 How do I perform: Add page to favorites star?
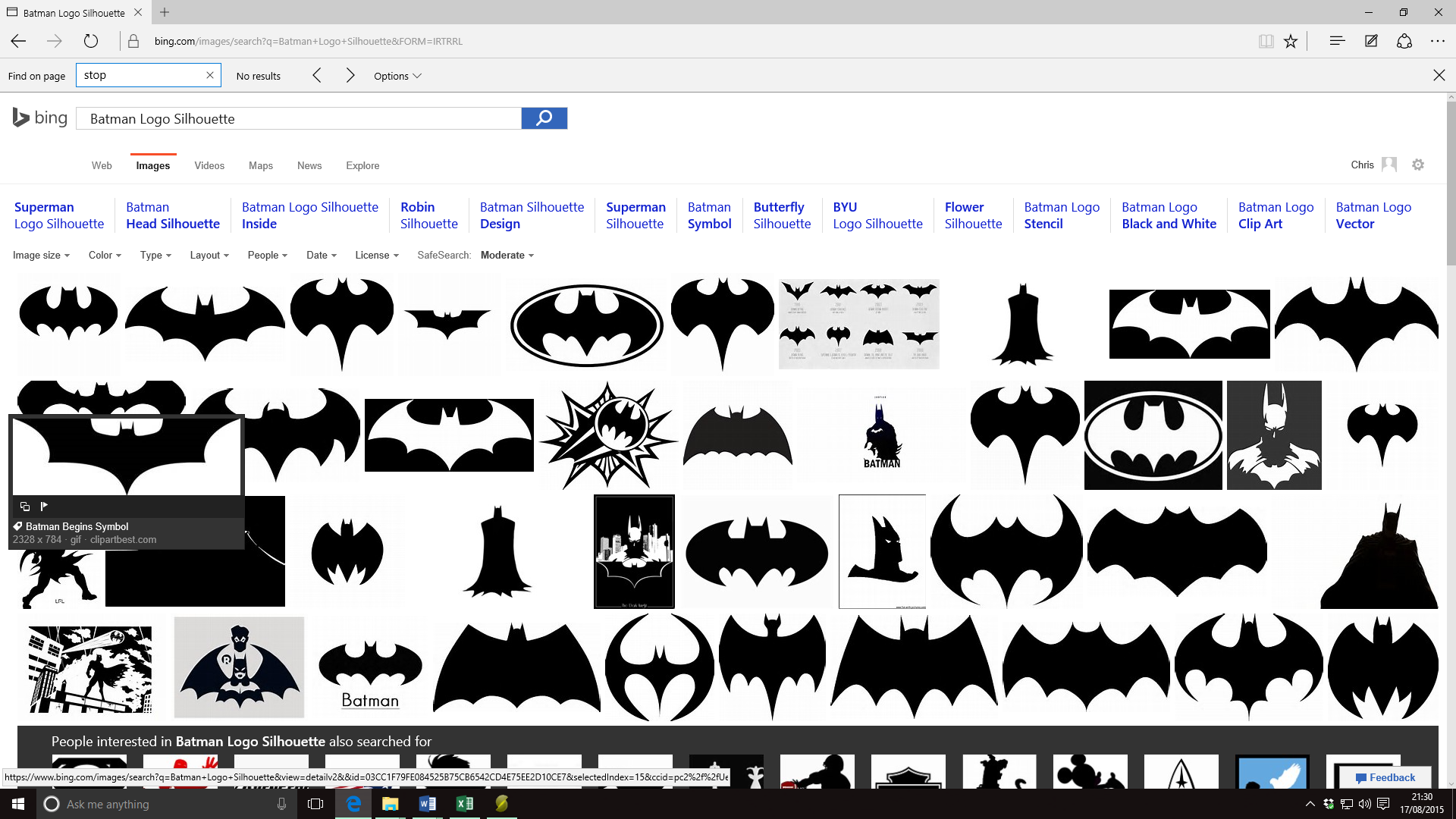click(x=1291, y=41)
